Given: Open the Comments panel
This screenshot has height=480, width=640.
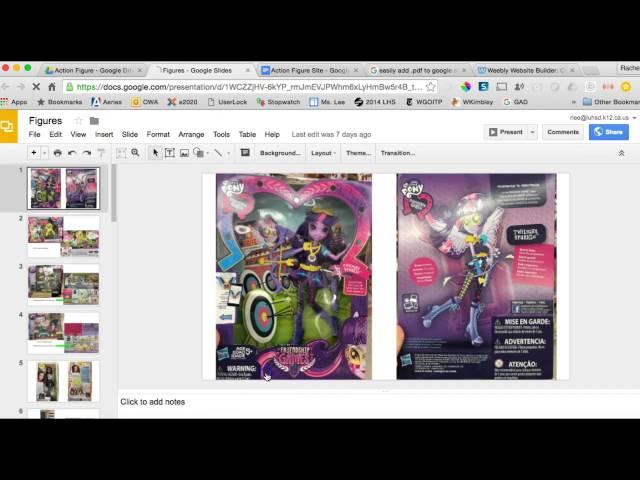Looking at the screenshot, I should [x=563, y=132].
